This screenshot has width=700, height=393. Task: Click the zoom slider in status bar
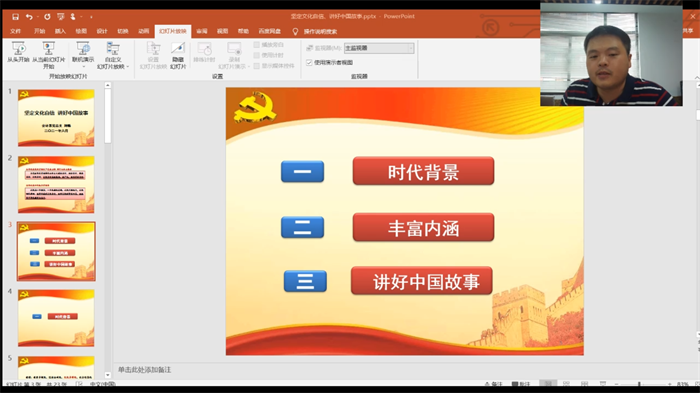(639, 384)
